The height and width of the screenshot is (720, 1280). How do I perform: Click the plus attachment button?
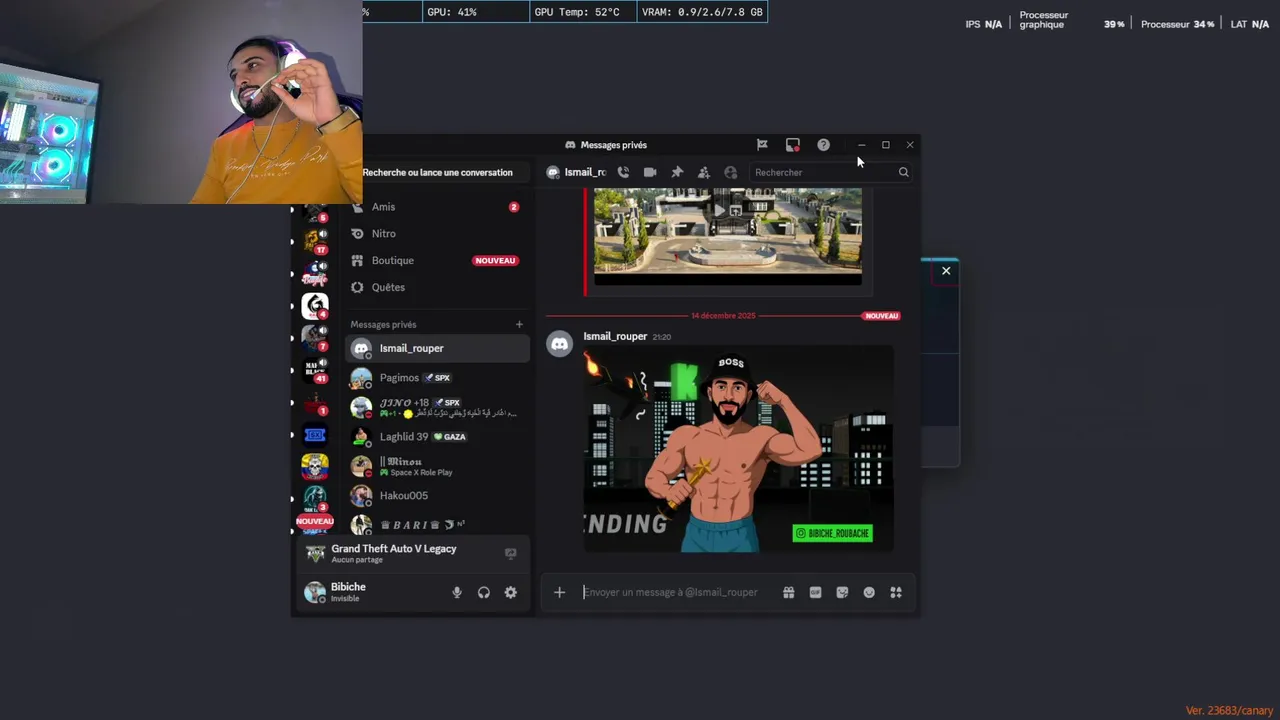coord(559,592)
